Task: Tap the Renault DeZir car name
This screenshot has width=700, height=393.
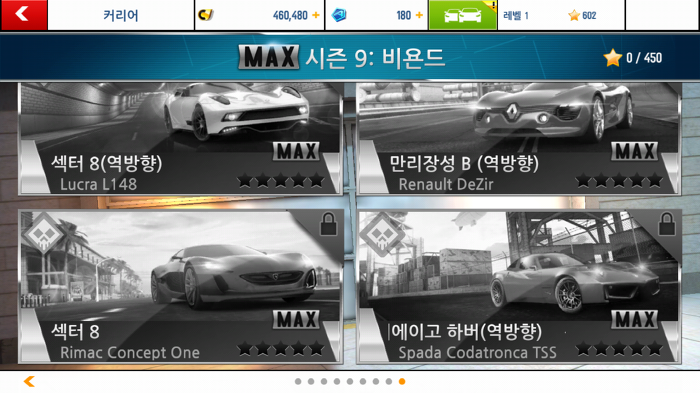Action: pyautogui.click(x=446, y=184)
